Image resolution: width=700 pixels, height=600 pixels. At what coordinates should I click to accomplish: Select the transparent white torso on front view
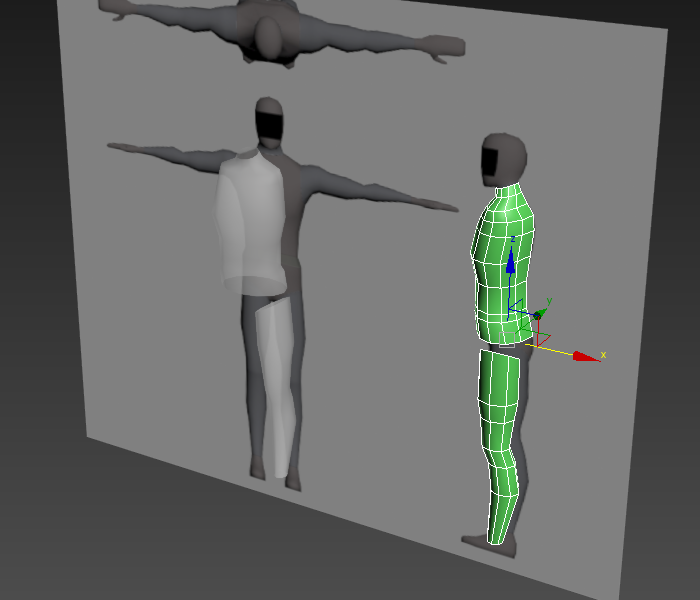(250, 222)
